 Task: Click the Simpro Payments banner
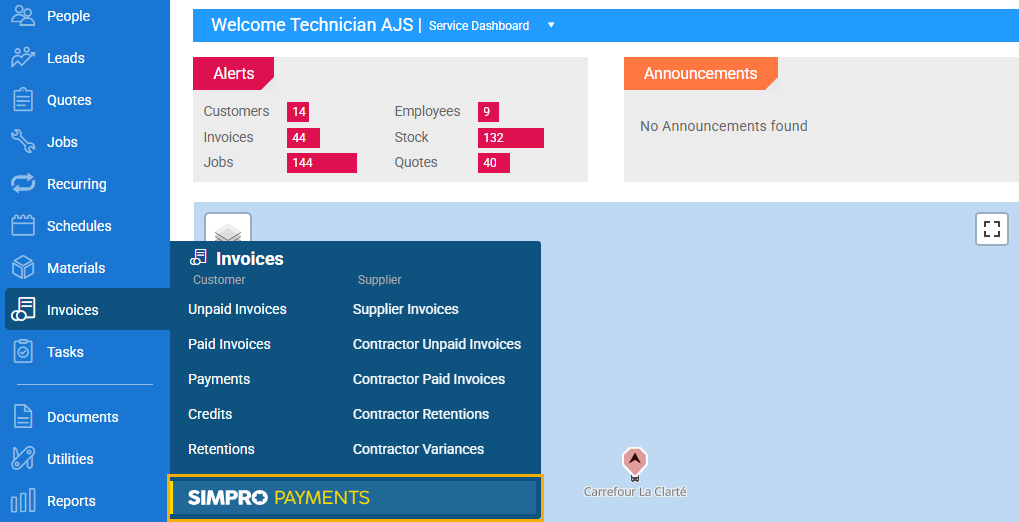coord(355,498)
